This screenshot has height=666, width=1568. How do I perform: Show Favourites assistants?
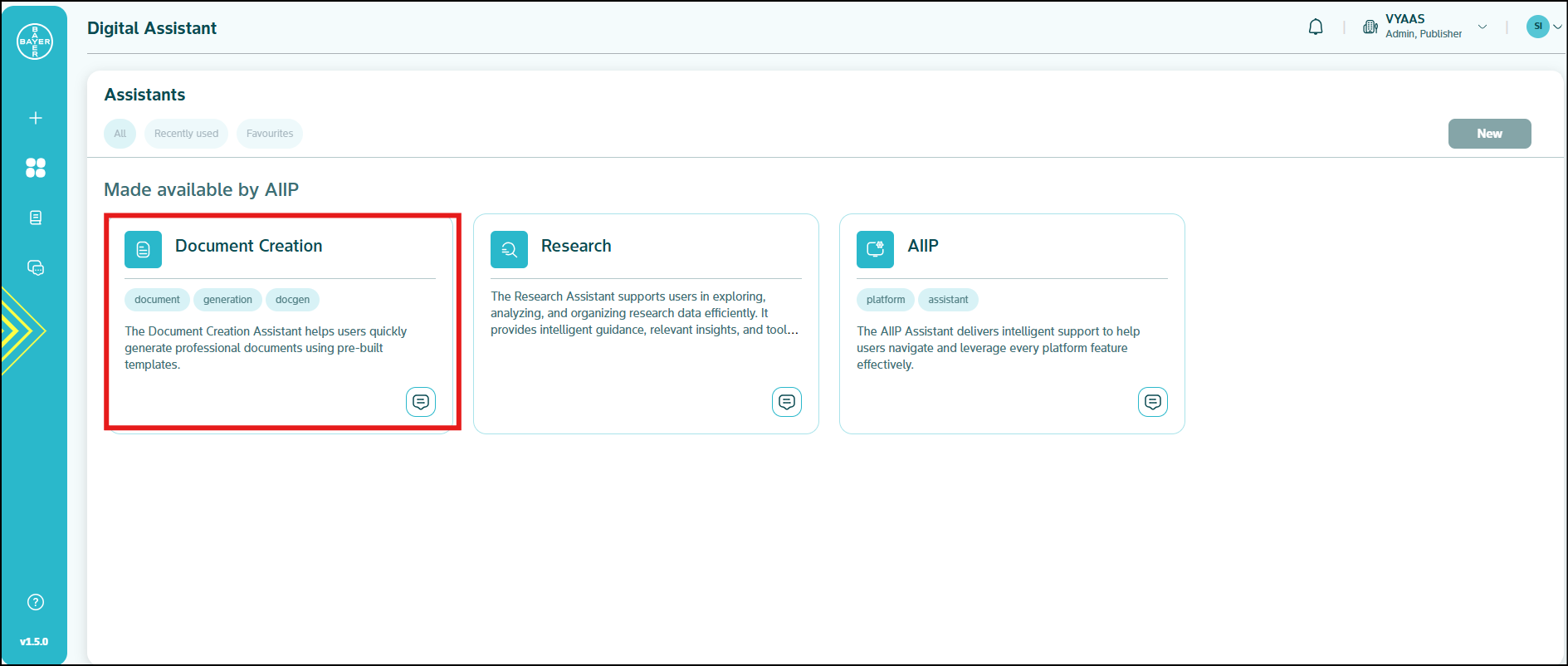(270, 134)
